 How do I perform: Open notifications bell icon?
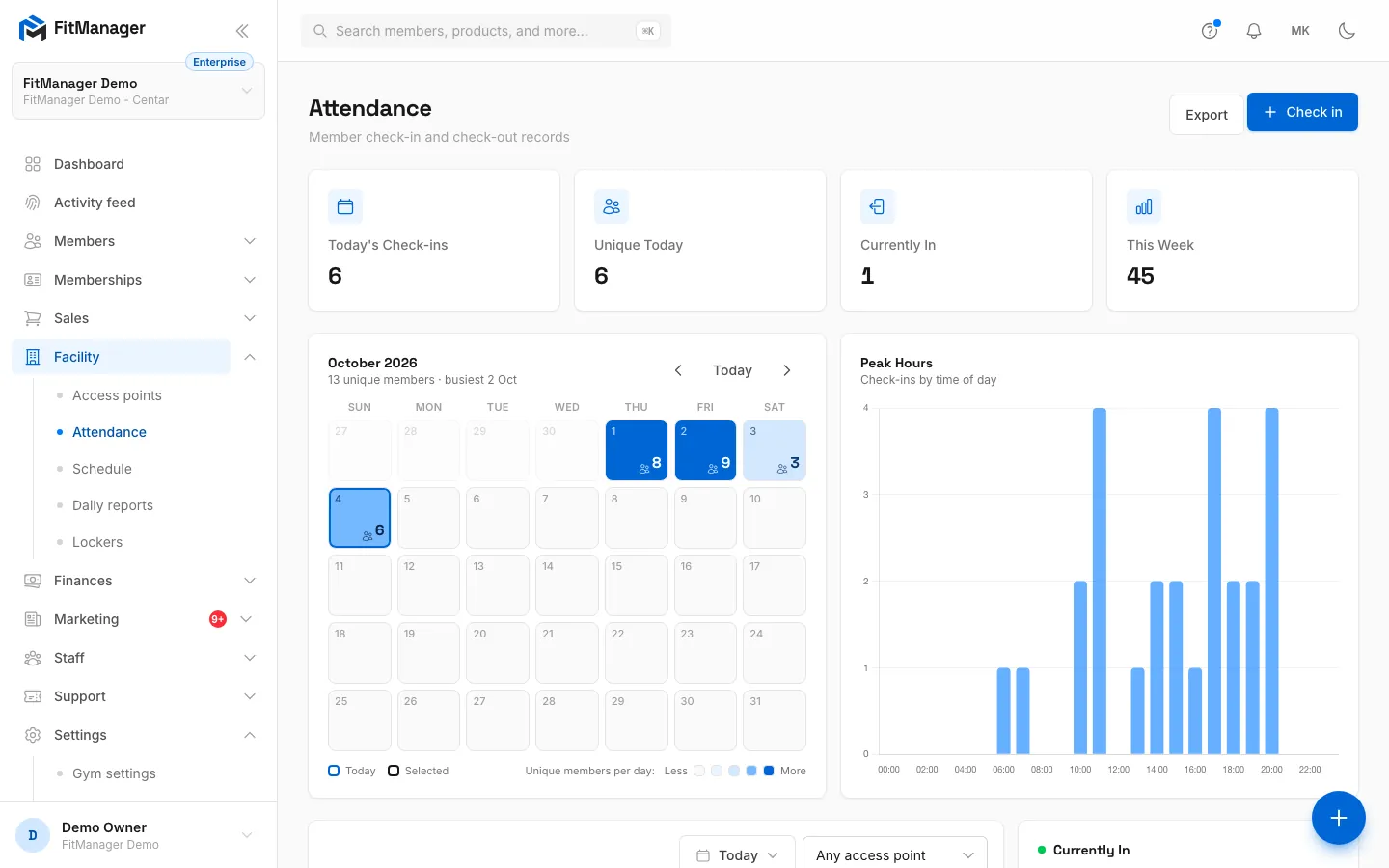click(1254, 31)
